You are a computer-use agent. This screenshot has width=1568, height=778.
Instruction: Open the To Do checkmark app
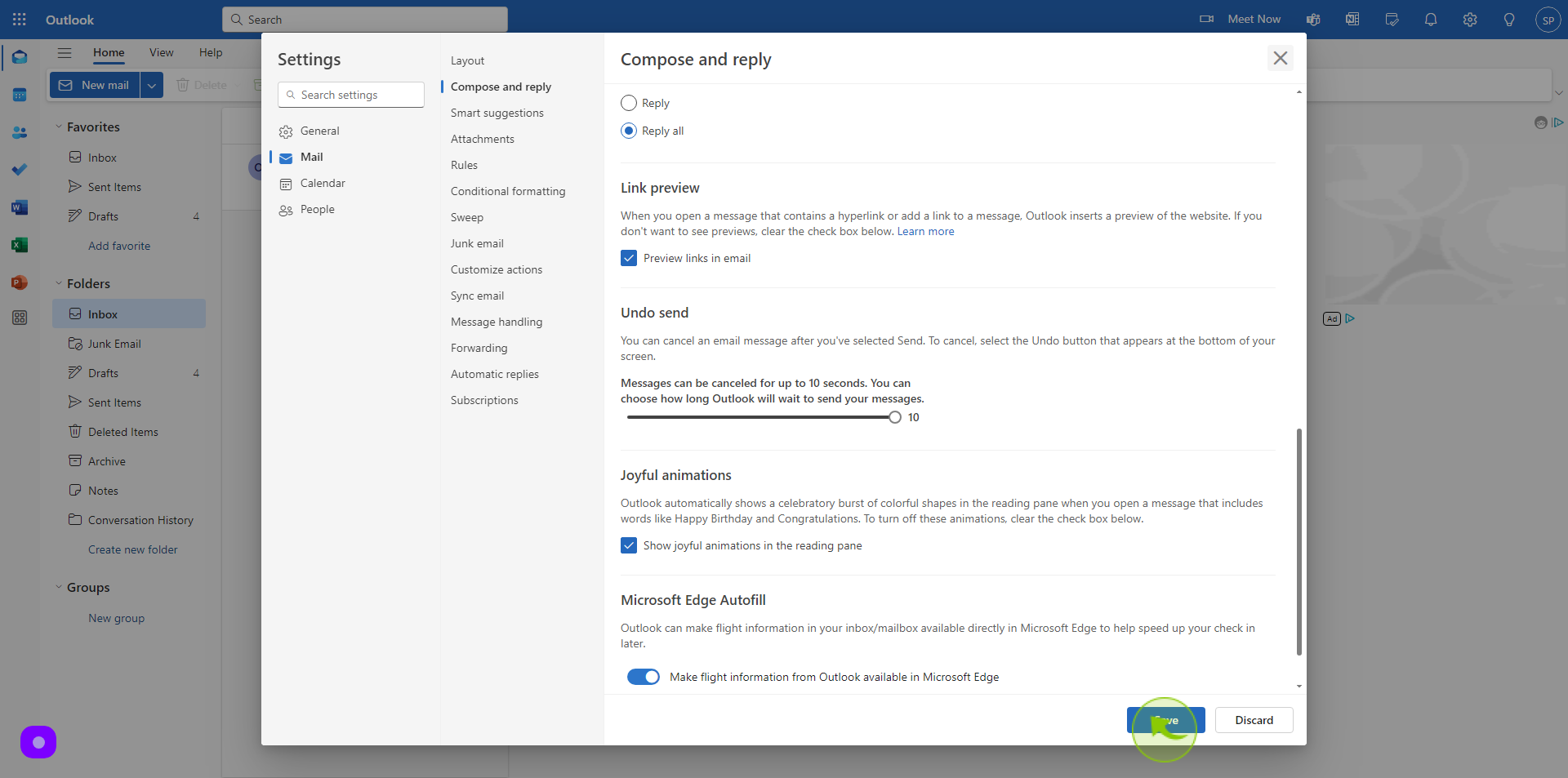click(20, 170)
